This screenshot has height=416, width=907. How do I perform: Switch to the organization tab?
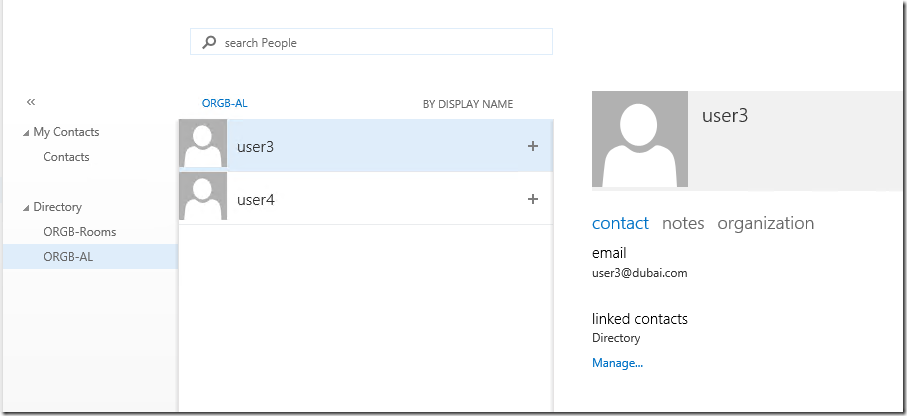(x=765, y=223)
